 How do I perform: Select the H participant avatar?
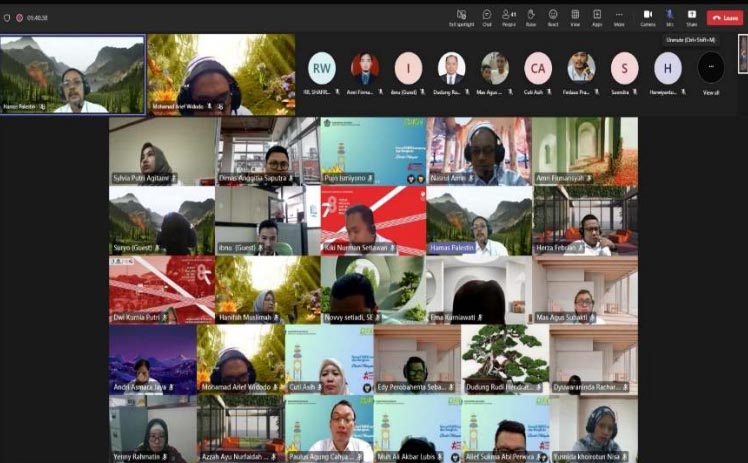point(668,67)
